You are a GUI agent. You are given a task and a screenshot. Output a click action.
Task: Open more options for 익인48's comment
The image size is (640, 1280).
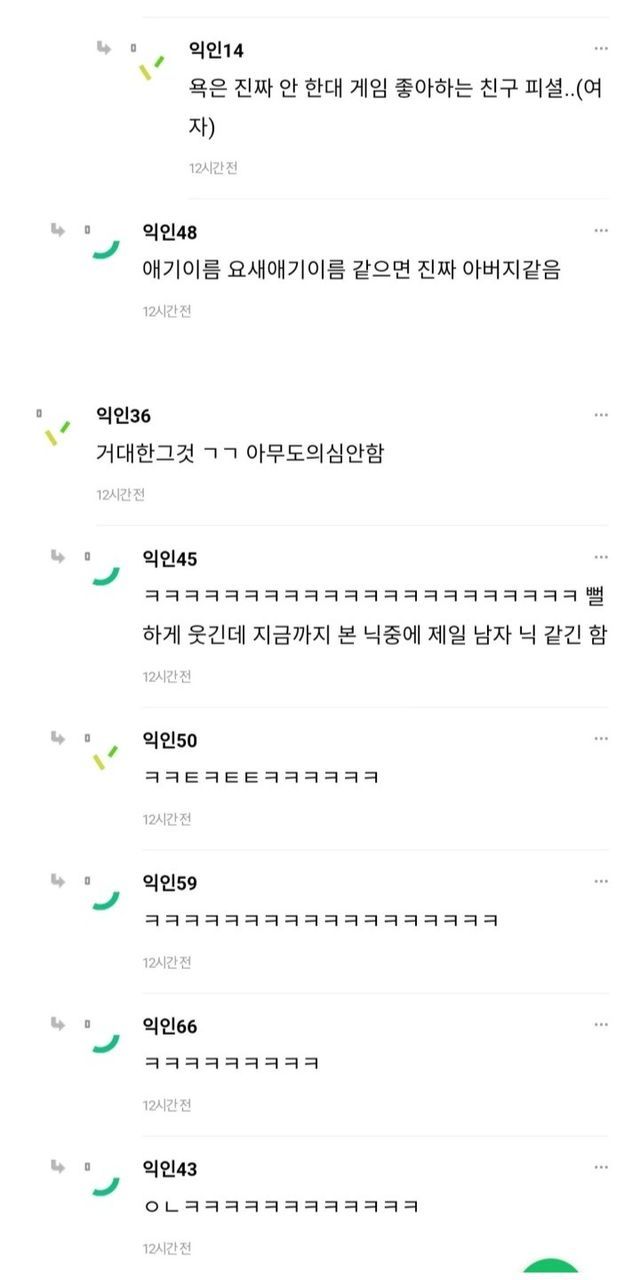click(x=600, y=231)
